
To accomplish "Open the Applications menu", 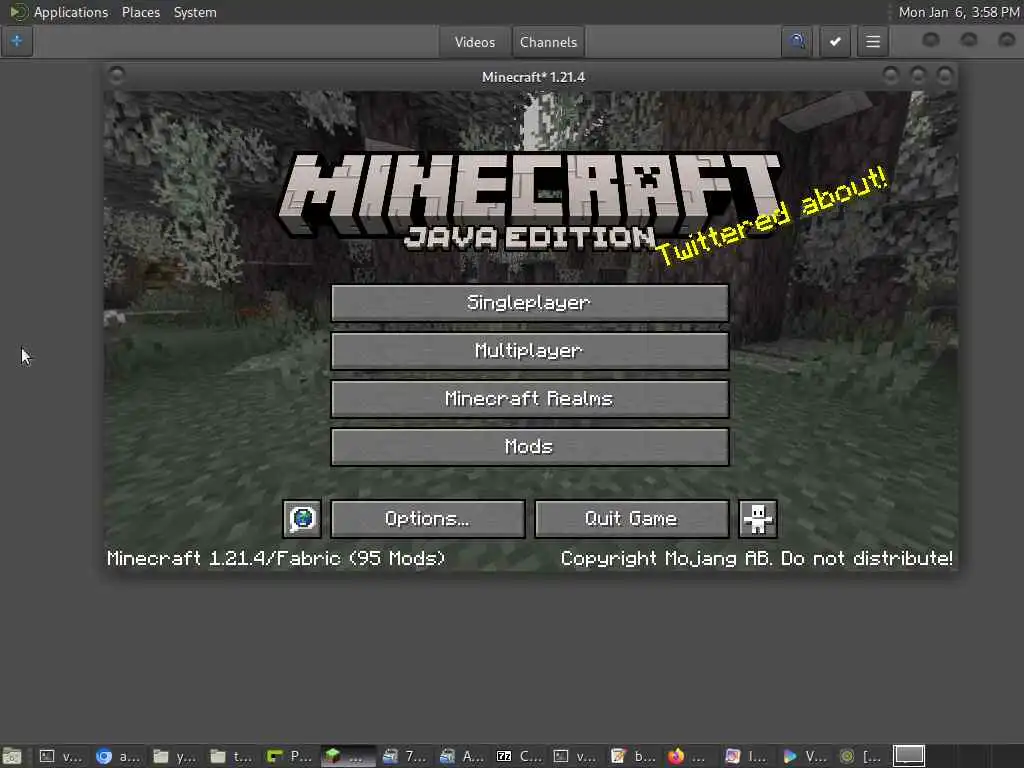I will tap(71, 12).
